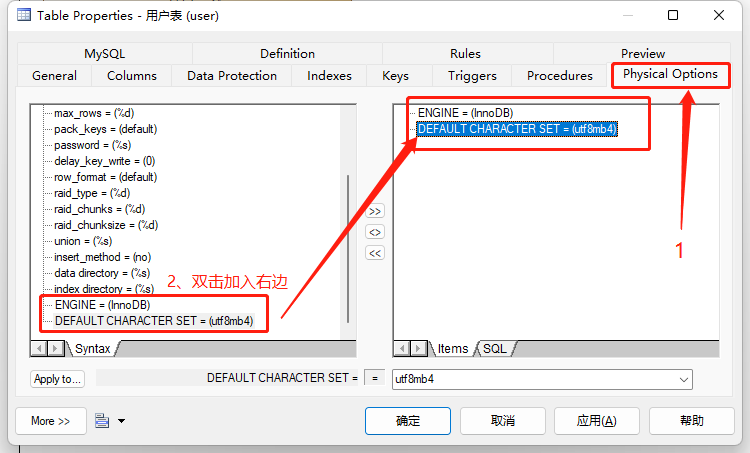Click the 取消 button
Image resolution: width=750 pixels, height=453 pixels.
click(x=503, y=421)
